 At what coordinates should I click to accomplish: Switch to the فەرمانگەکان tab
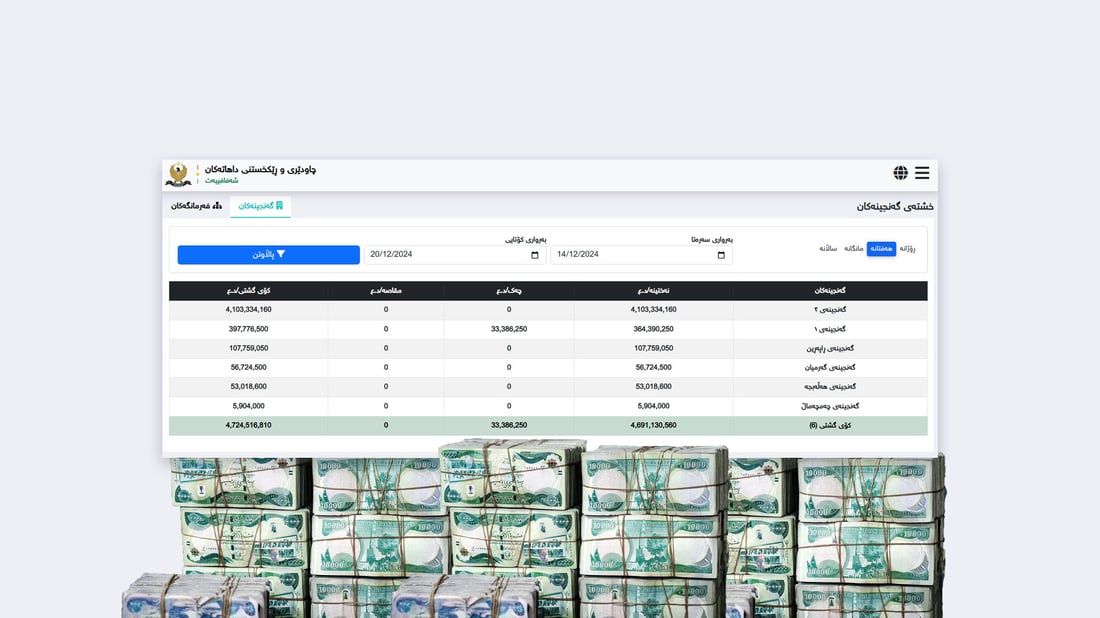tap(196, 206)
